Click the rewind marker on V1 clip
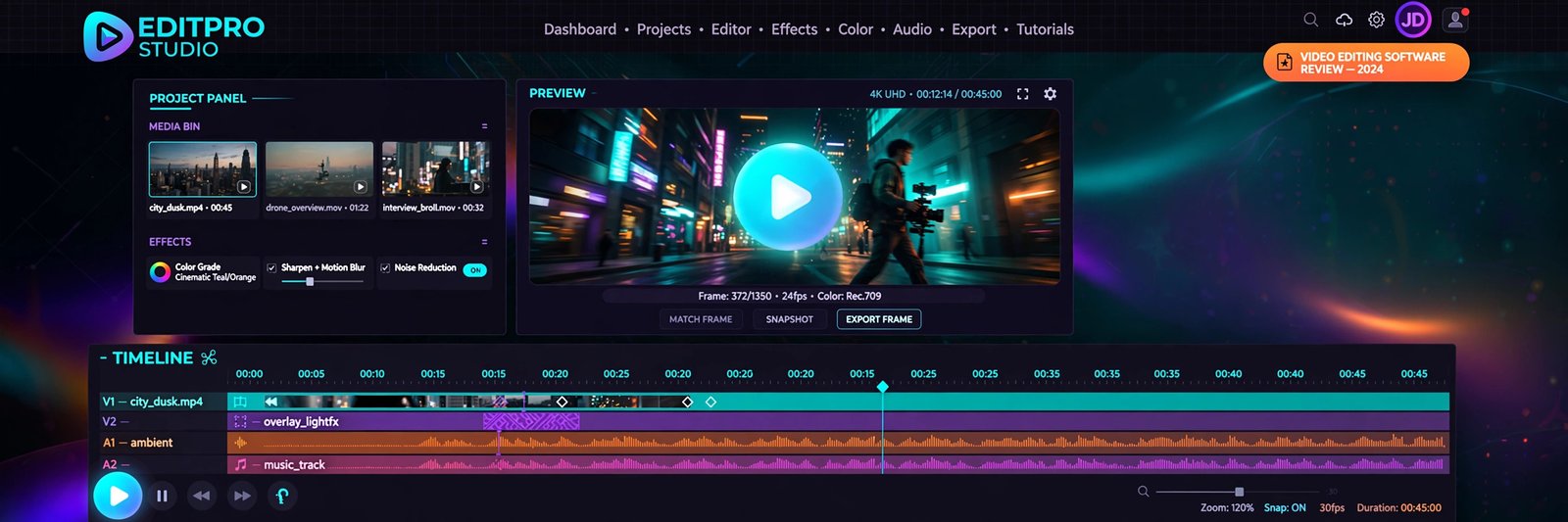1568x522 pixels. (270, 402)
